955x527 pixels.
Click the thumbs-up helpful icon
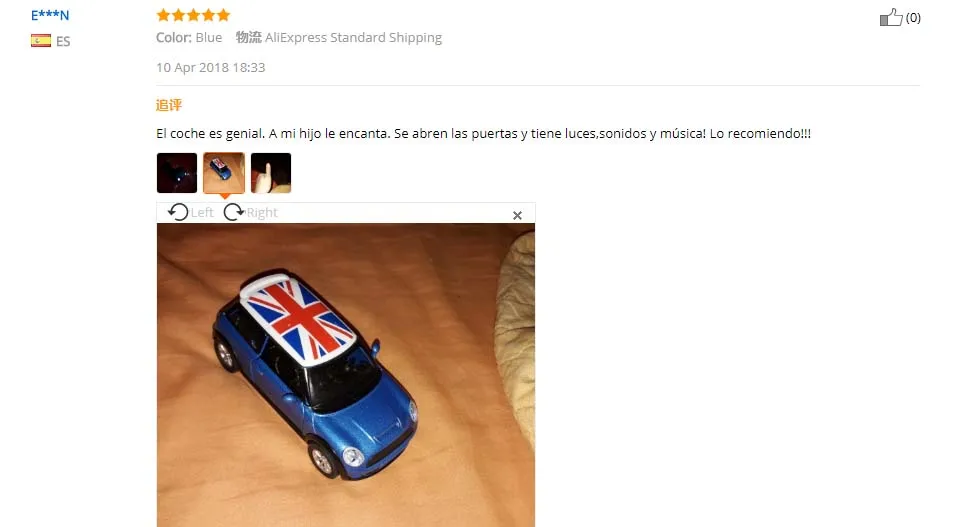[891, 17]
